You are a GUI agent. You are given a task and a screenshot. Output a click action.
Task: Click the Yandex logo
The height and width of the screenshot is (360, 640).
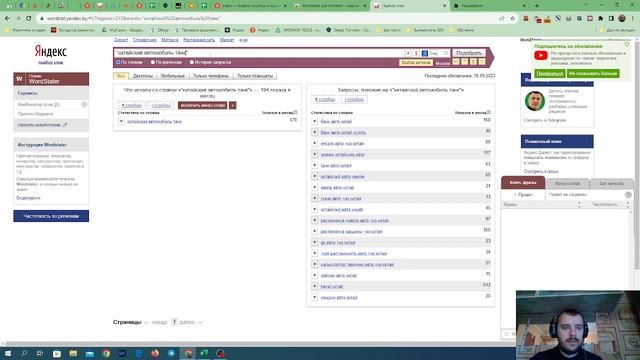point(51,51)
